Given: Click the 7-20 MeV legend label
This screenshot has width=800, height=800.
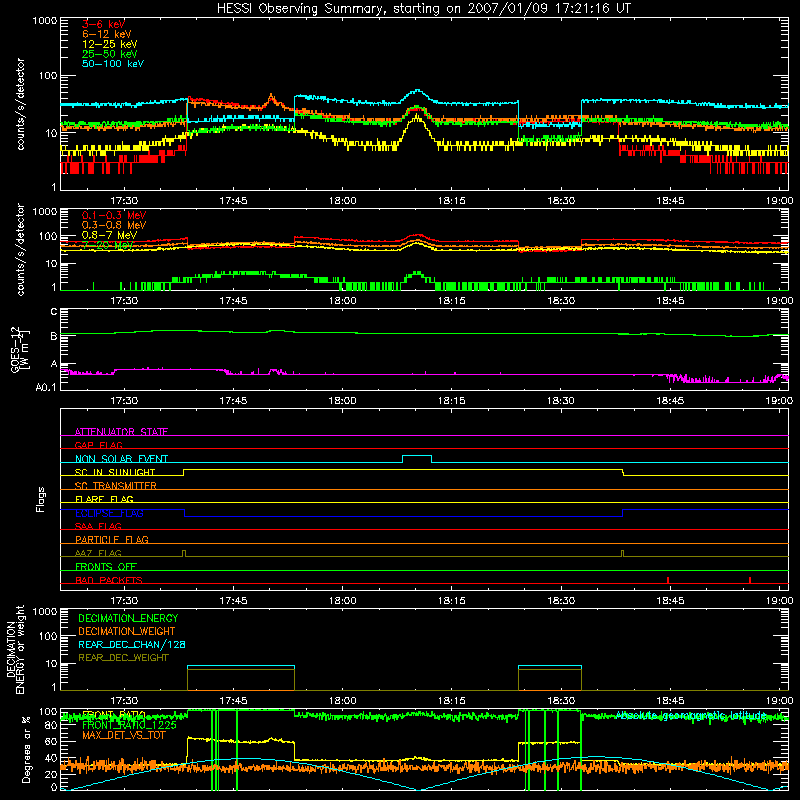Looking at the screenshot, I should (x=108, y=245).
